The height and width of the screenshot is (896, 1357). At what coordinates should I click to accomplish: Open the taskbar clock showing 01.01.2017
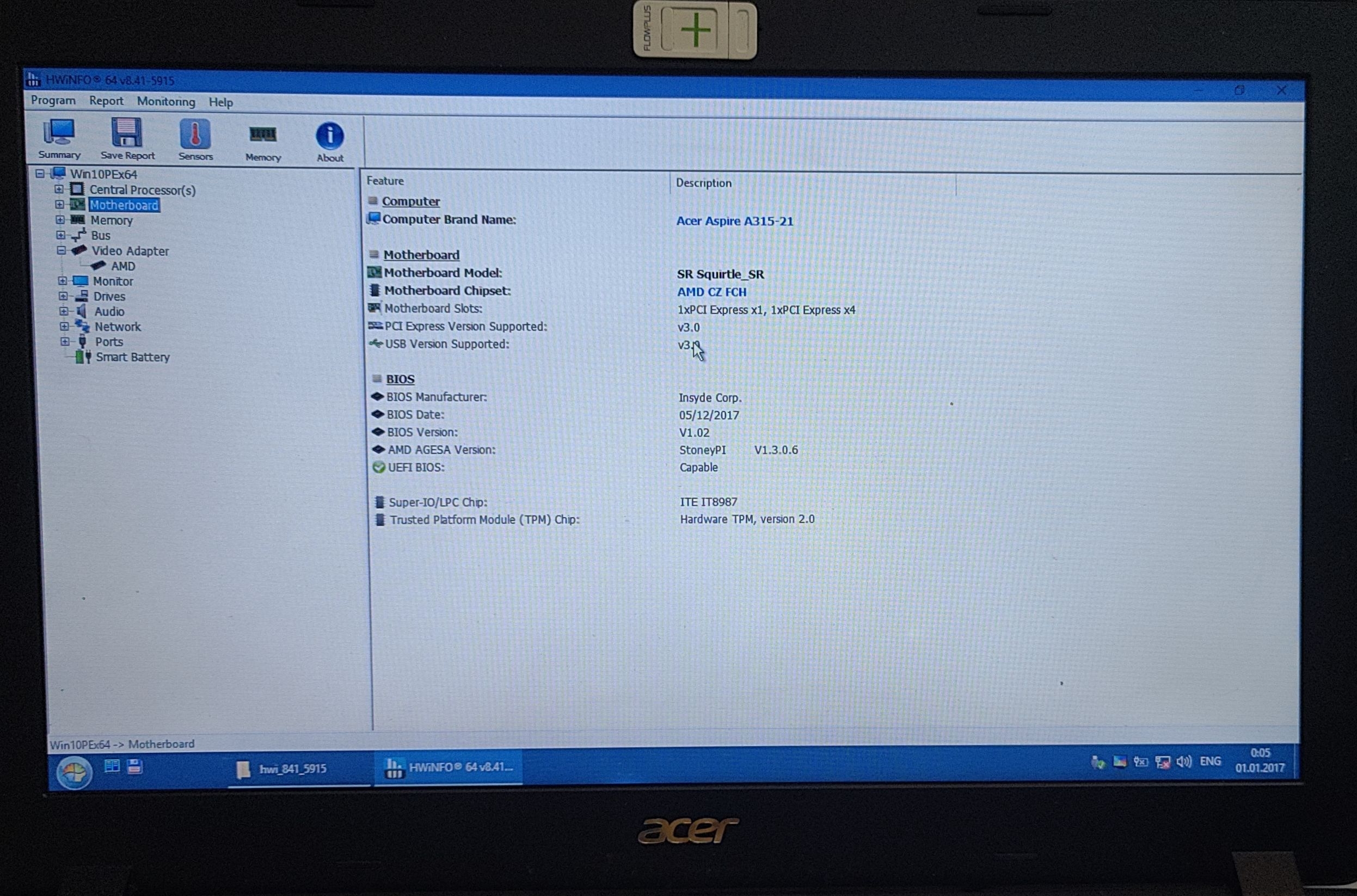1260,760
